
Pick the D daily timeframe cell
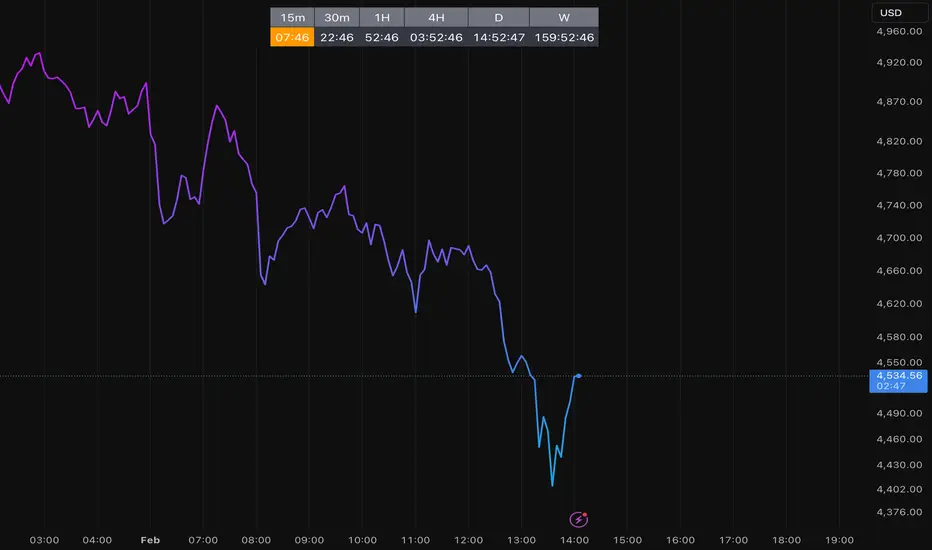[x=499, y=17]
